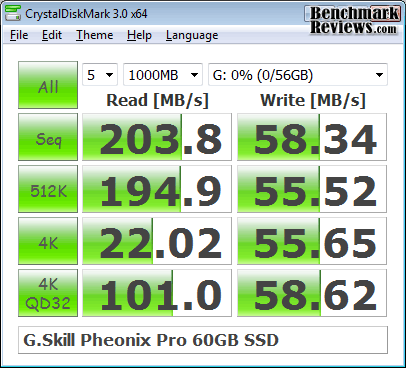Open the Language menu

192,35
